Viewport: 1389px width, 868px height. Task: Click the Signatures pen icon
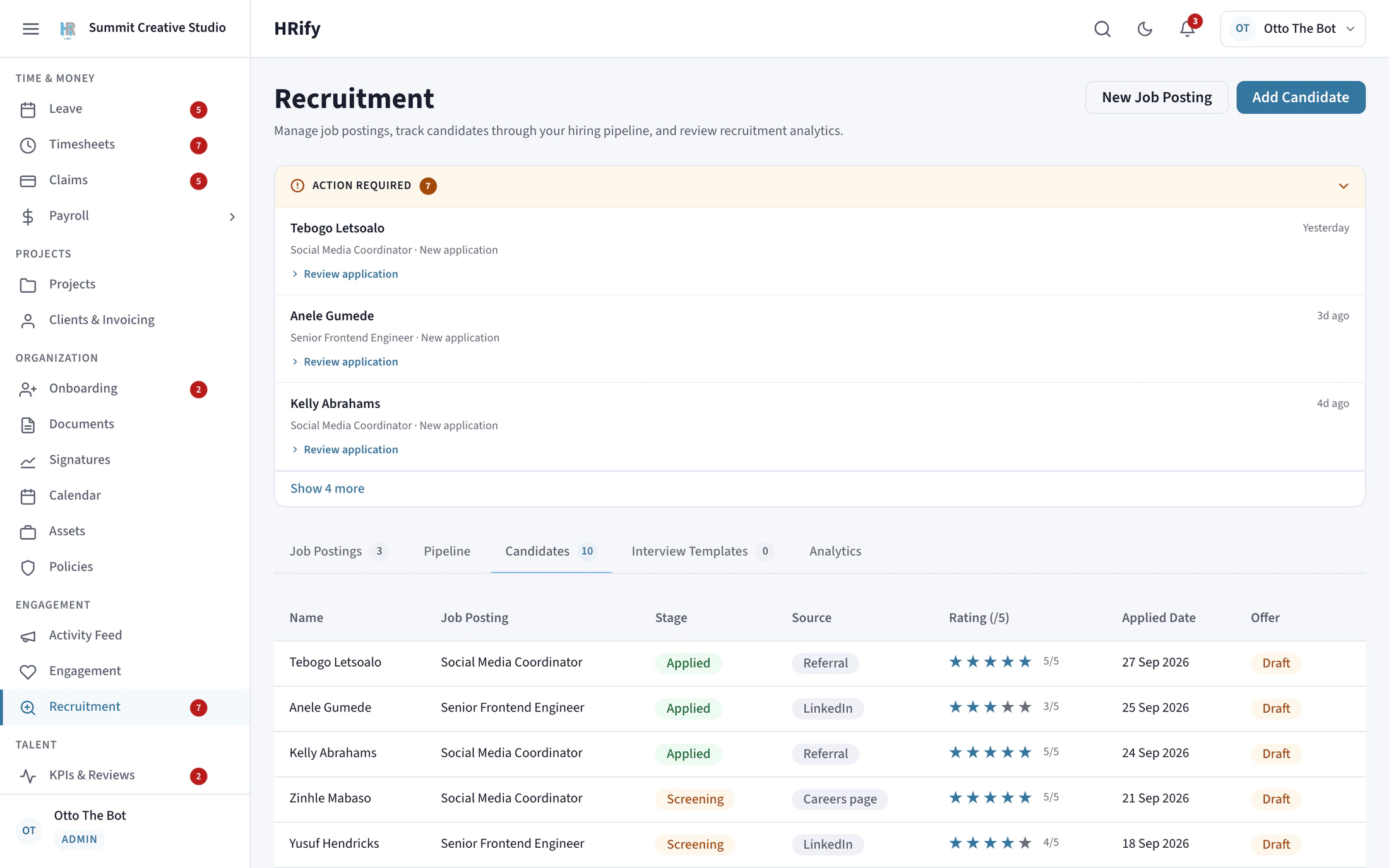pos(28,461)
